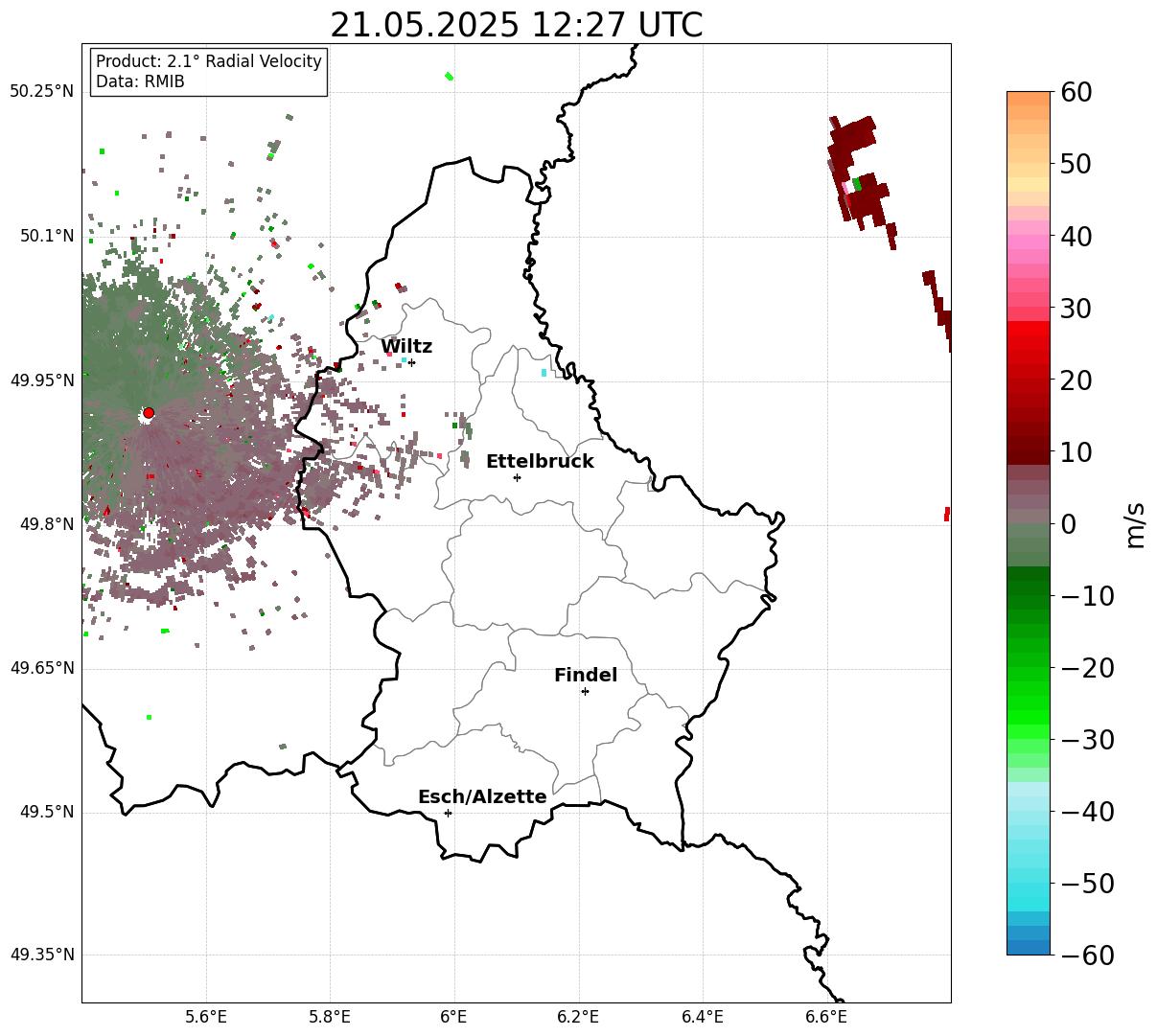Click the Ettelbruck station cross marker
Image resolution: width=1157 pixels, height=1036 pixels.
coord(517,477)
